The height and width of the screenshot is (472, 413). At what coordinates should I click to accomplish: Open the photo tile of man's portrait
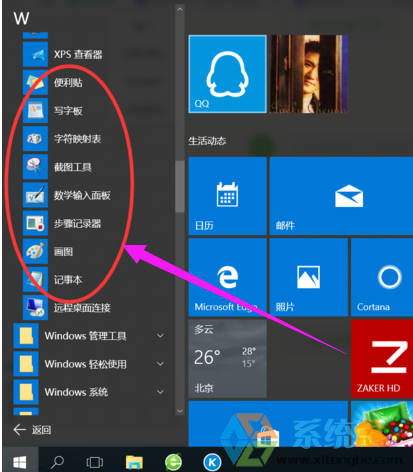click(309, 74)
